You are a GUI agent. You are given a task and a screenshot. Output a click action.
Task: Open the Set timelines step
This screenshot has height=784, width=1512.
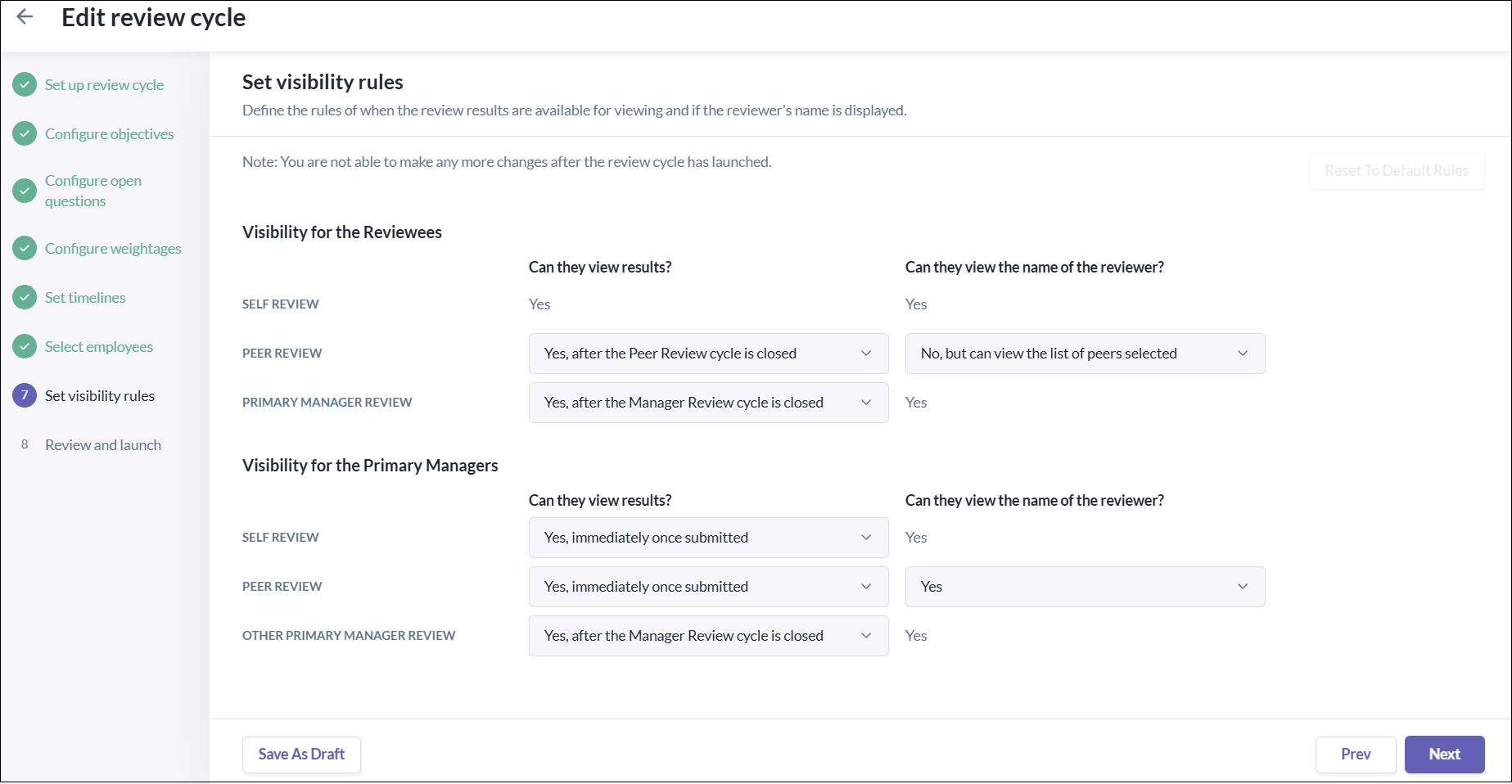click(85, 298)
